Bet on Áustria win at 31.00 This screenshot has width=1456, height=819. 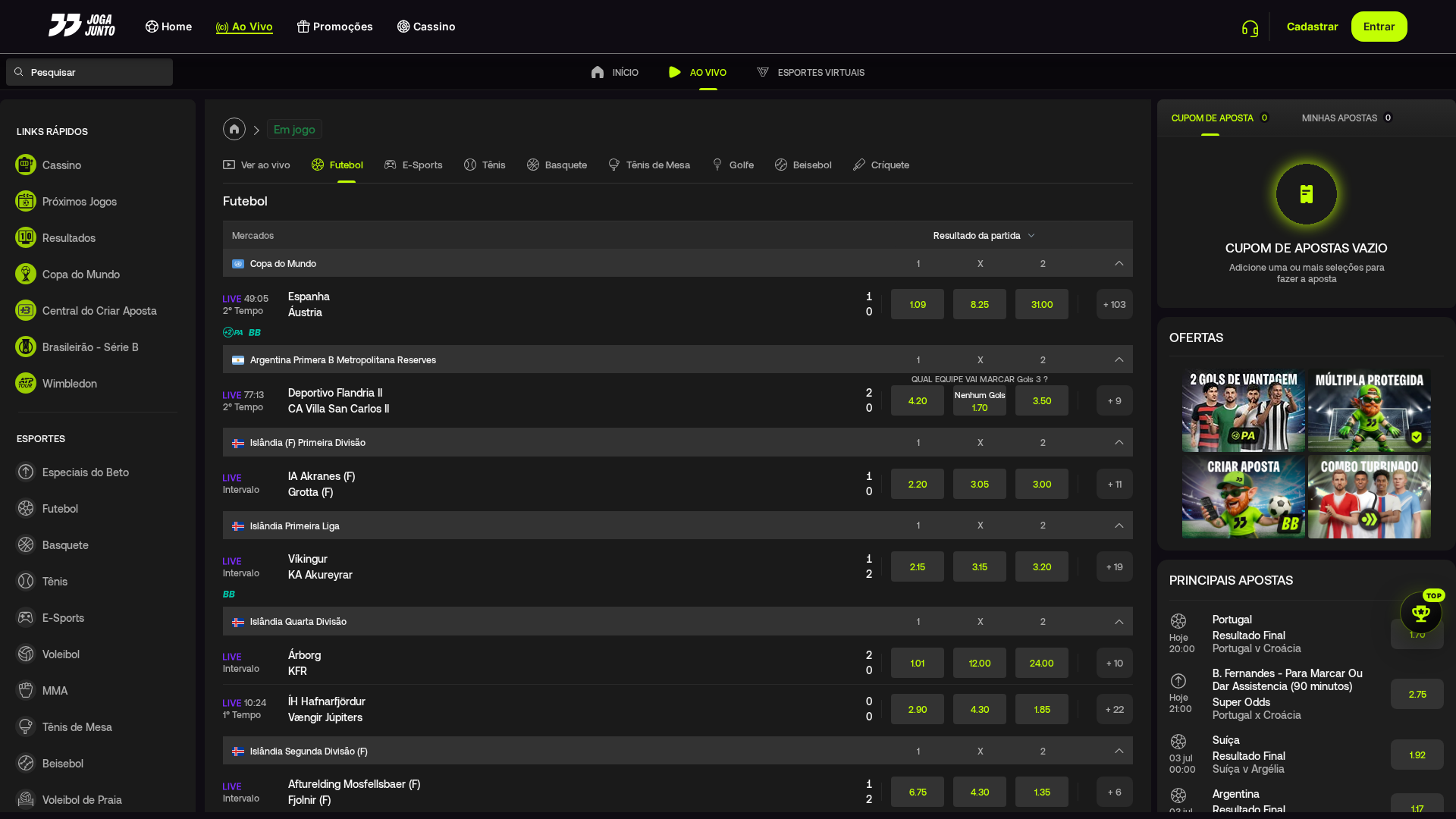point(1041,304)
